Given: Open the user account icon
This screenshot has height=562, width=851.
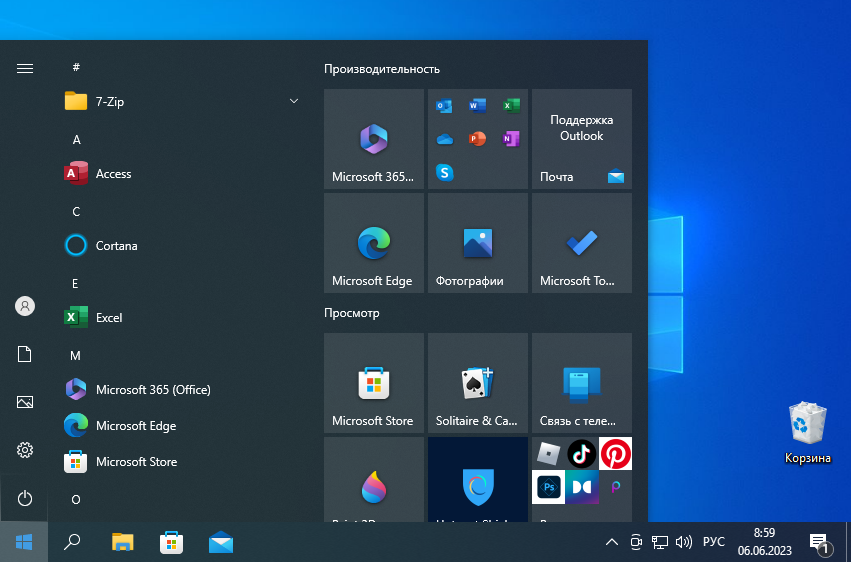Looking at the screenshot, I should pyautogui.click(x=25, y=306).
